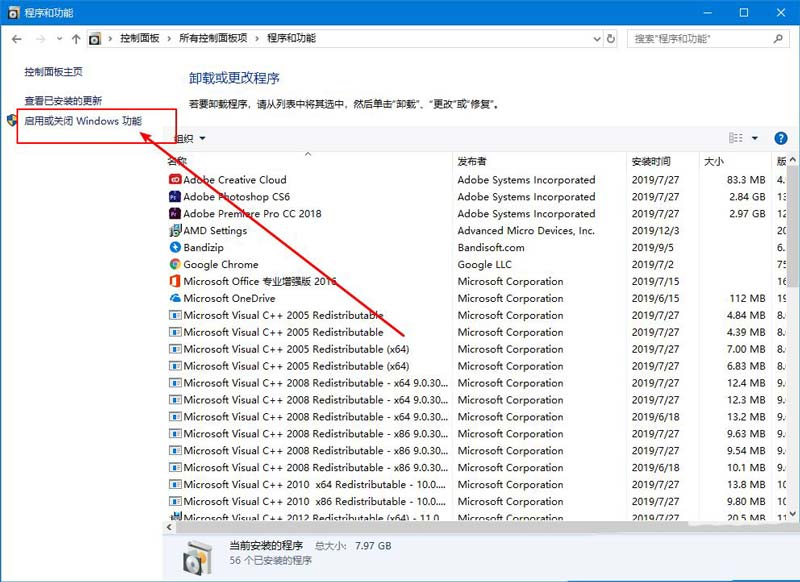Select the Microsoft OneDrive entry

pyautogui.click(x=229, y=298)
